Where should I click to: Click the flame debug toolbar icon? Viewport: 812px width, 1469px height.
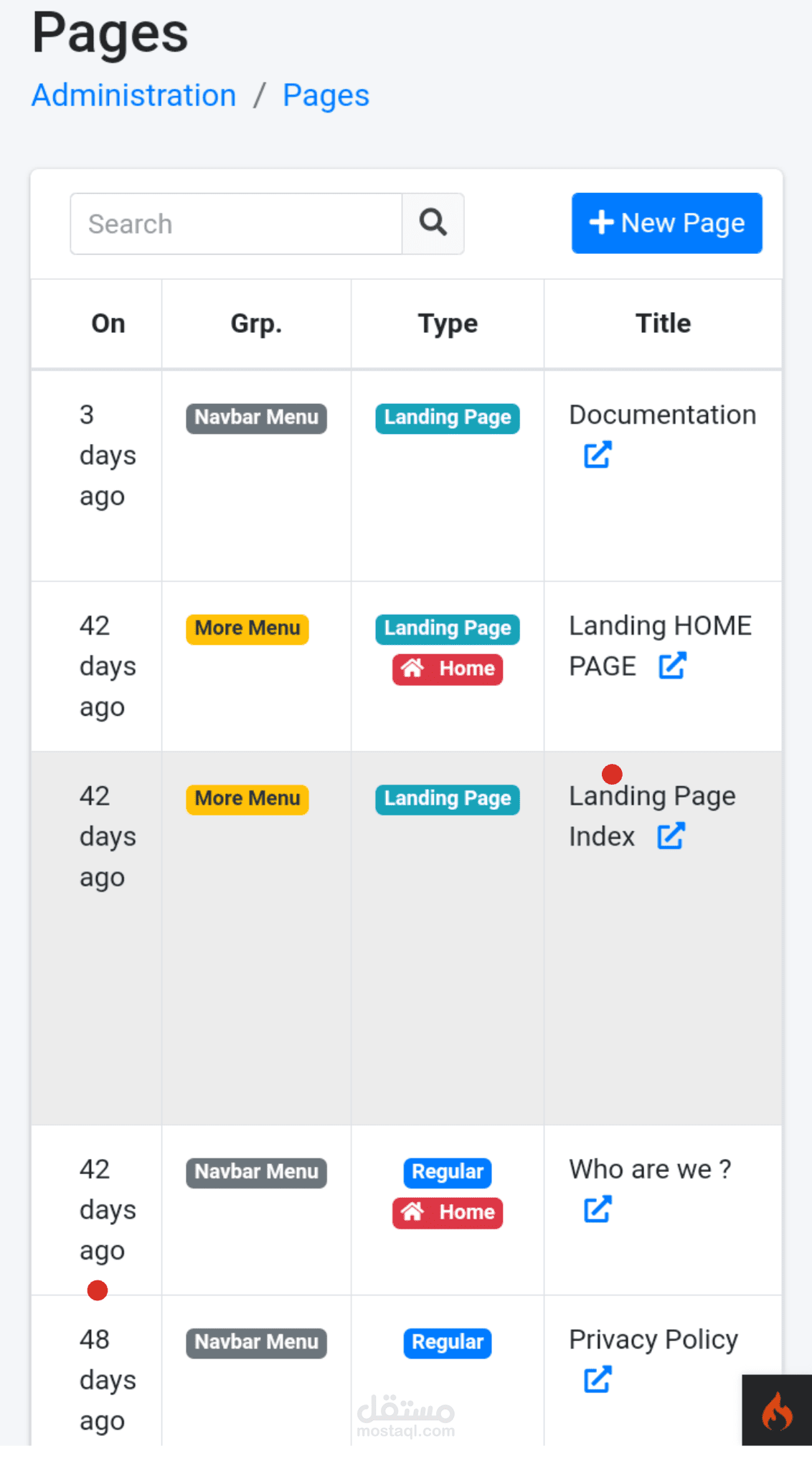[777, 1411]
